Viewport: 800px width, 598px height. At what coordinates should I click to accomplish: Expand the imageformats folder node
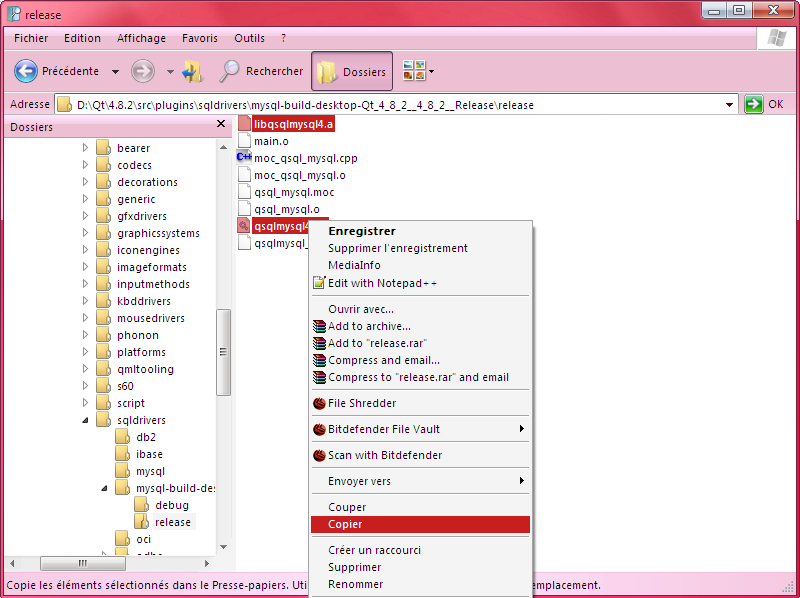point(85,267)
